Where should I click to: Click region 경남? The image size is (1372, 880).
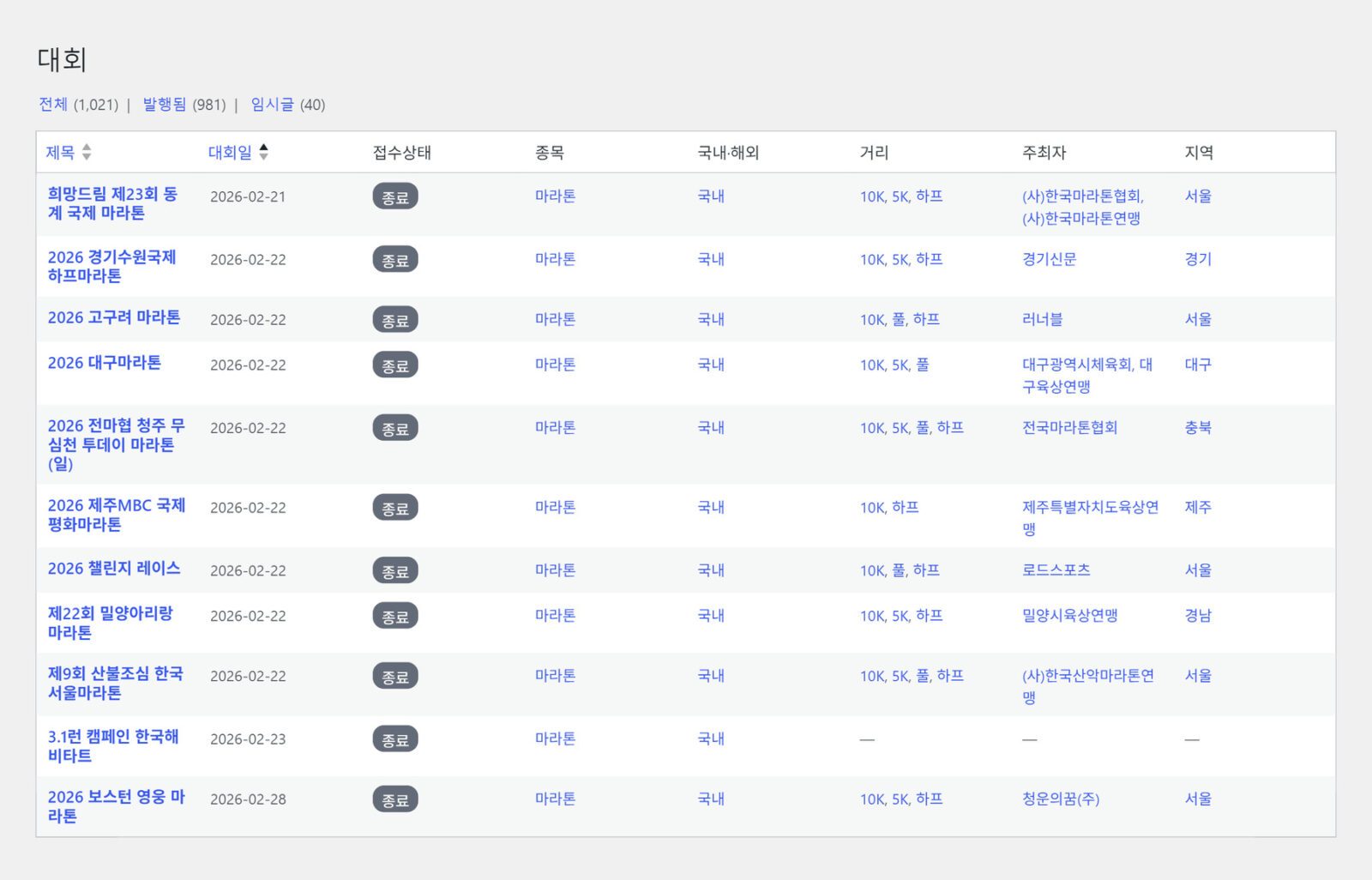1198,616
